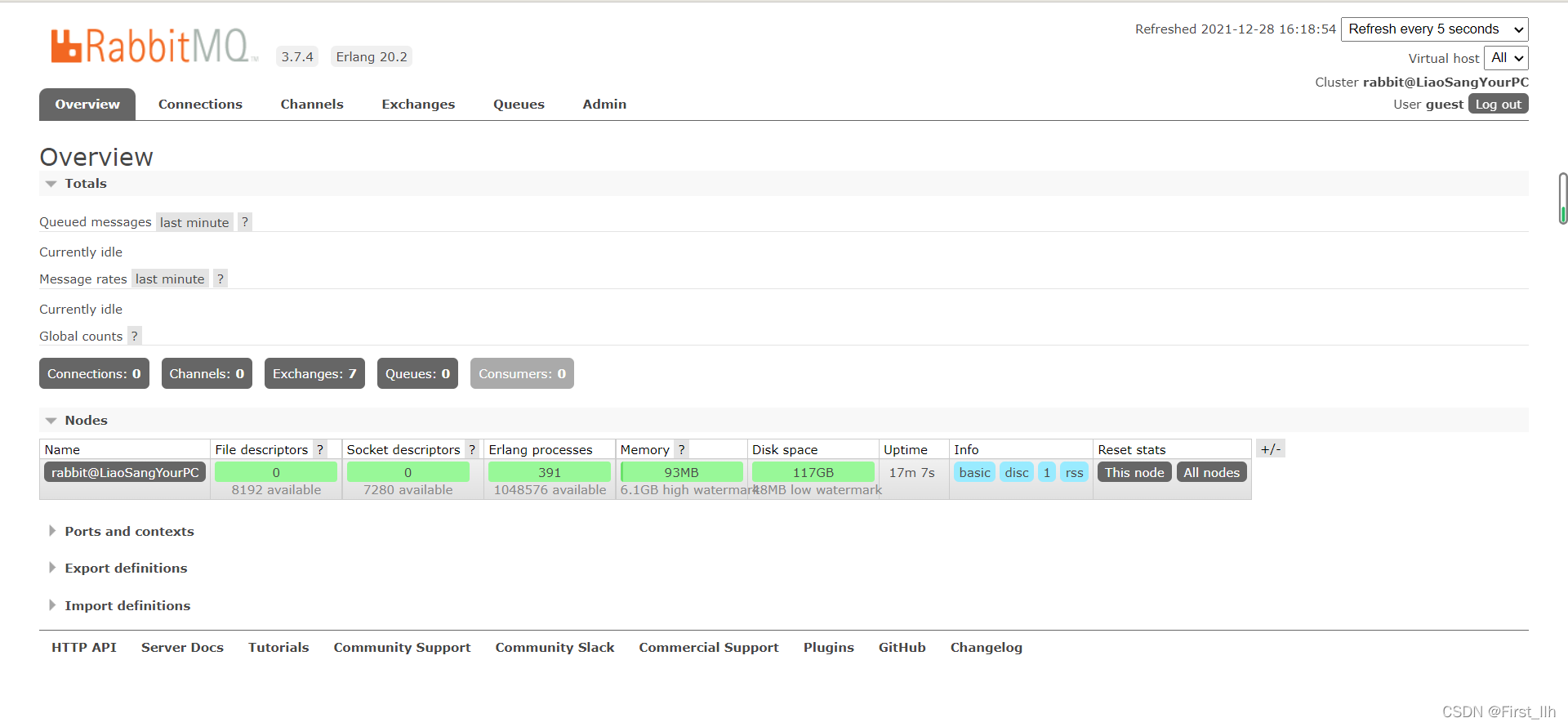Image resolution: width=1568 pixels, height=727 pixels.
Task: Click the green Memory 93MB usage bar
Action: coord(681,473)
